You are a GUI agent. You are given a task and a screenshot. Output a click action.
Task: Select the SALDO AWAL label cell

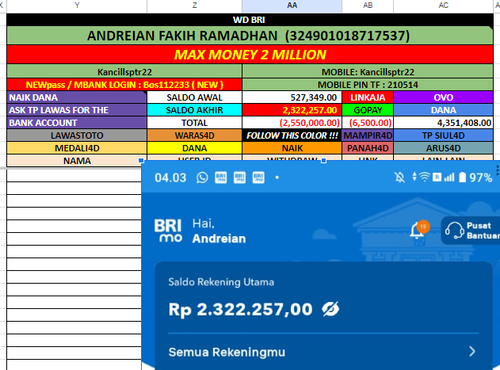[194, 97]
